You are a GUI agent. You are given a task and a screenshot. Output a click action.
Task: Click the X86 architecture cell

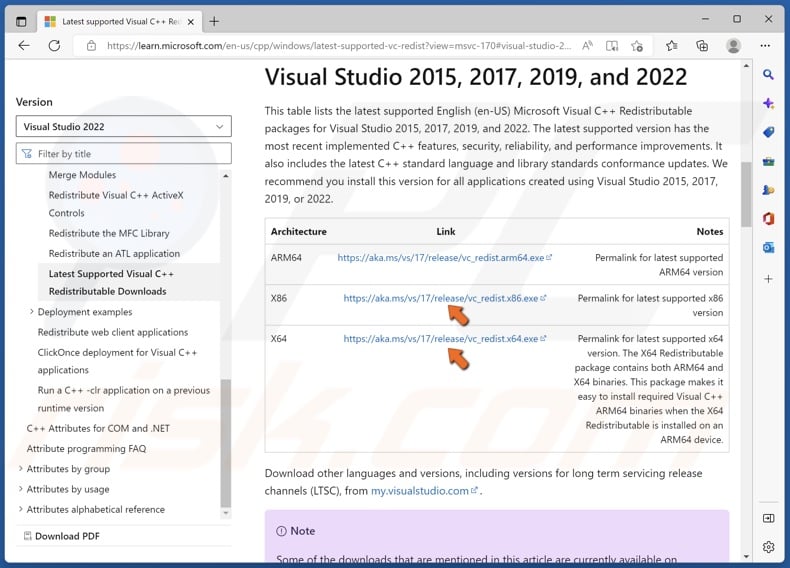click(x=279, y=298)
